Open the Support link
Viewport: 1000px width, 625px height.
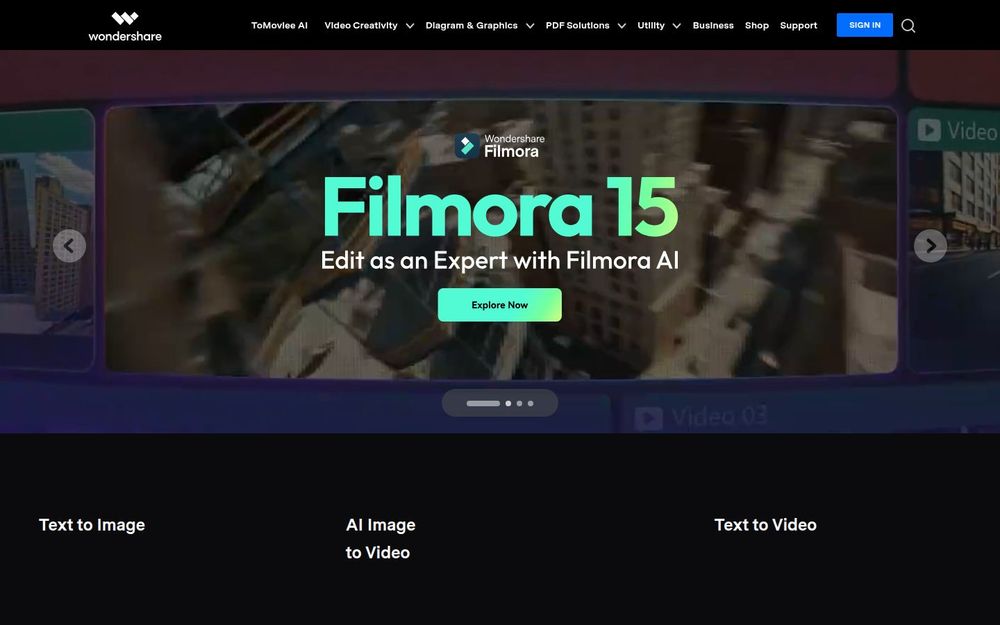click(798, 26)
